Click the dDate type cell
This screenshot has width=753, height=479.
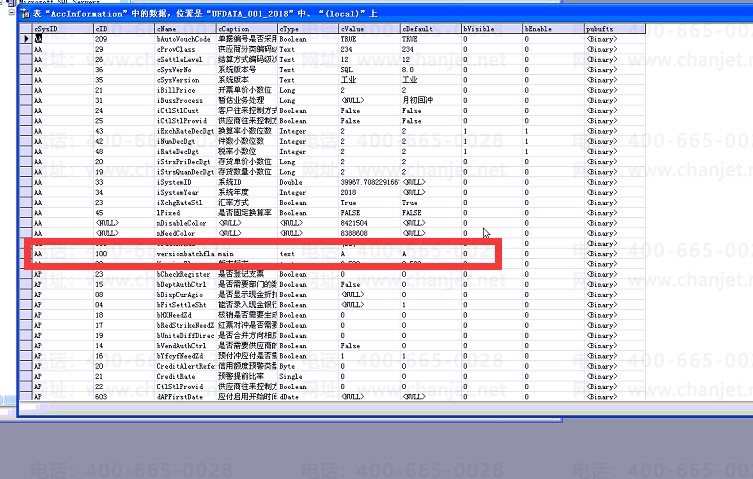308,397
